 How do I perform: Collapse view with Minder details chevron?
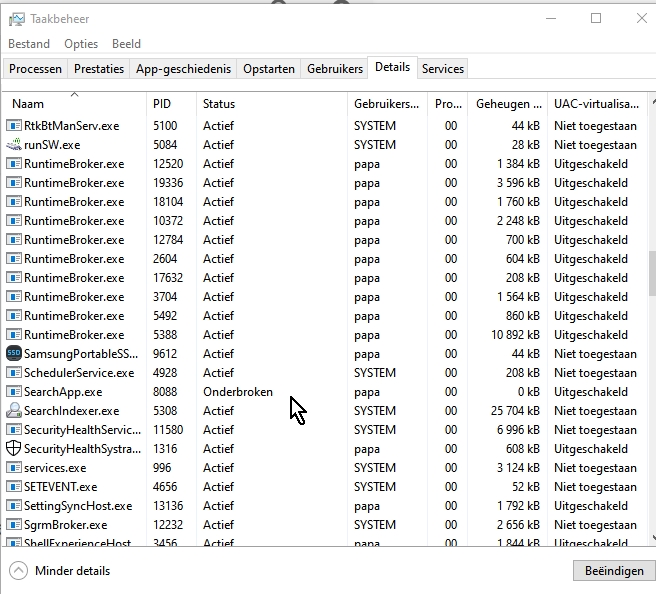click(x=19, y=571)
